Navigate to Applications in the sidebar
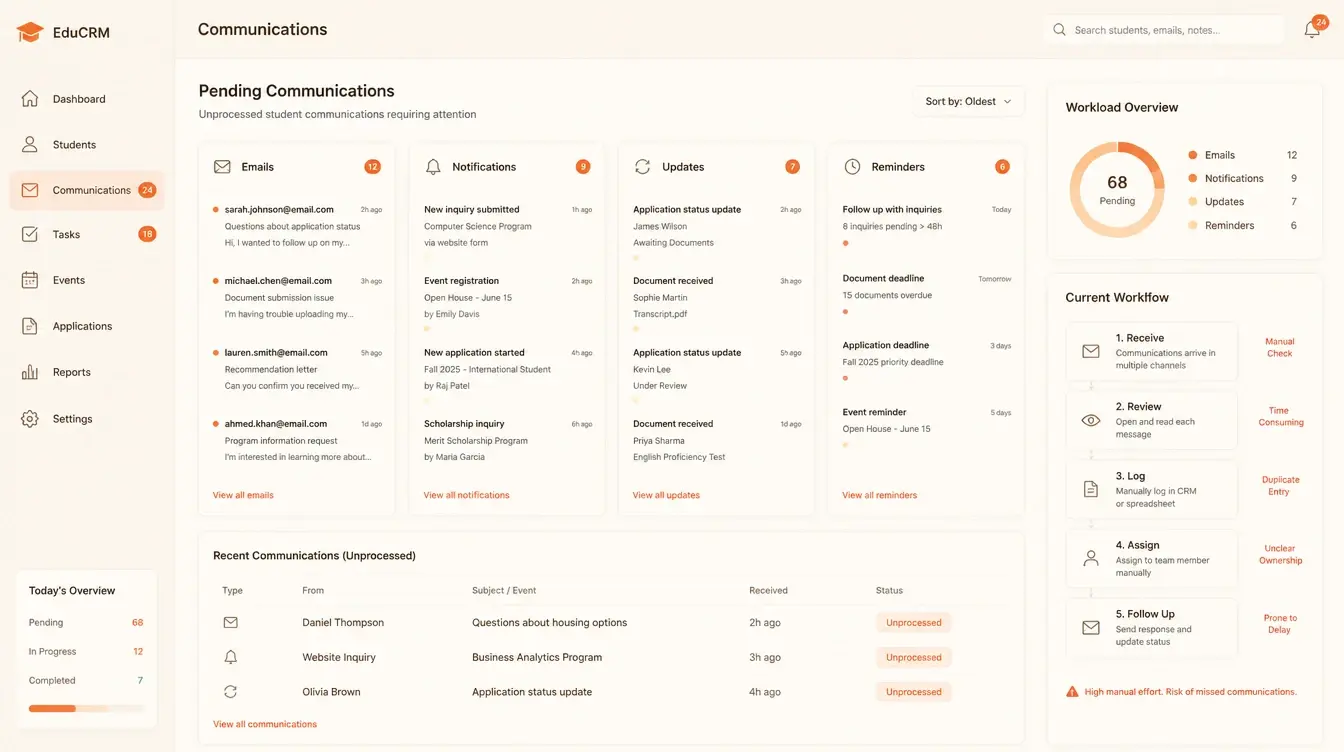This screenshot has width=1344, height=752. (86, 326)
